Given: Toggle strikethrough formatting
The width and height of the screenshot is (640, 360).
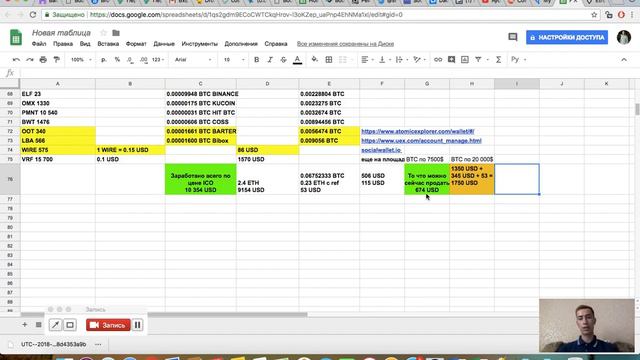Looking at the screenshot, I should (283, 60).
